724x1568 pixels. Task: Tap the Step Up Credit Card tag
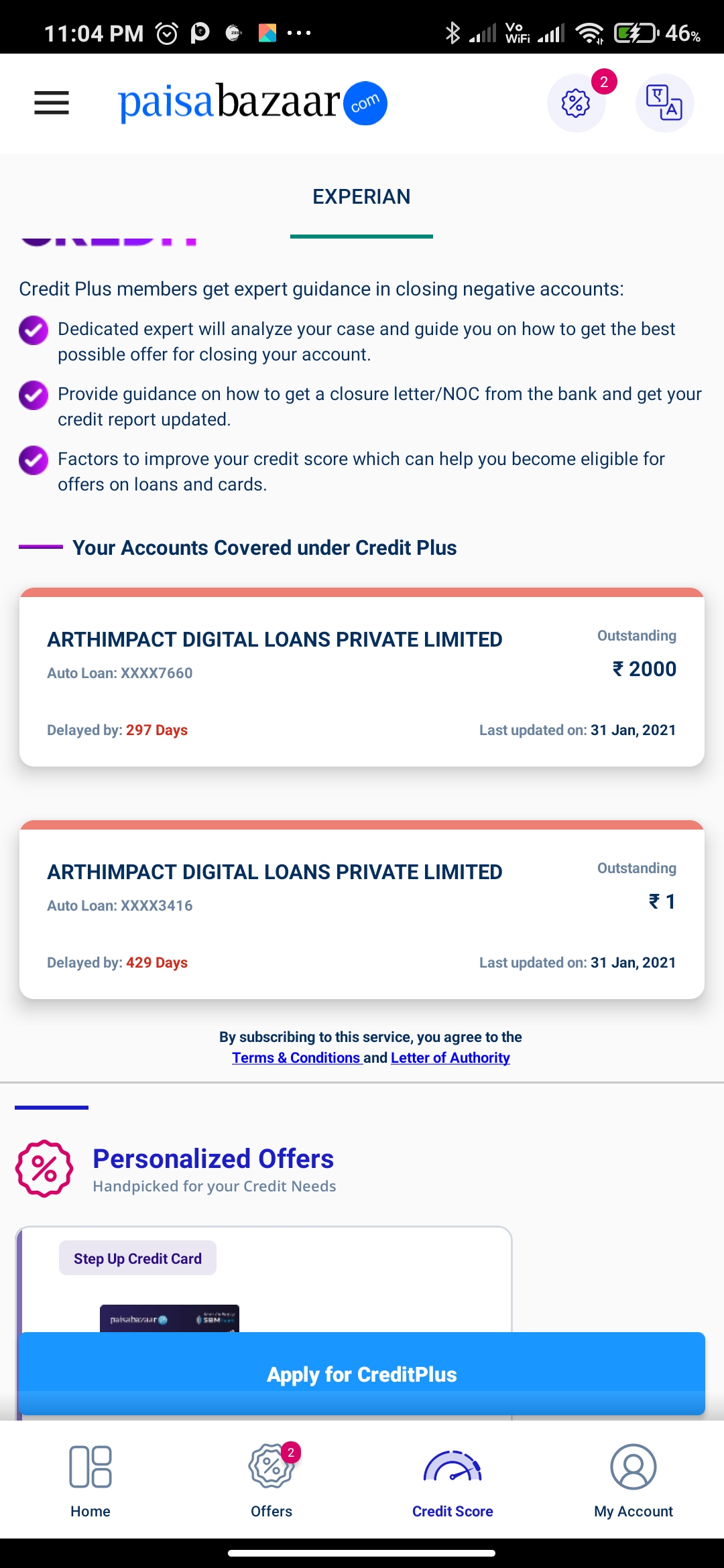tap(137, 1258)
